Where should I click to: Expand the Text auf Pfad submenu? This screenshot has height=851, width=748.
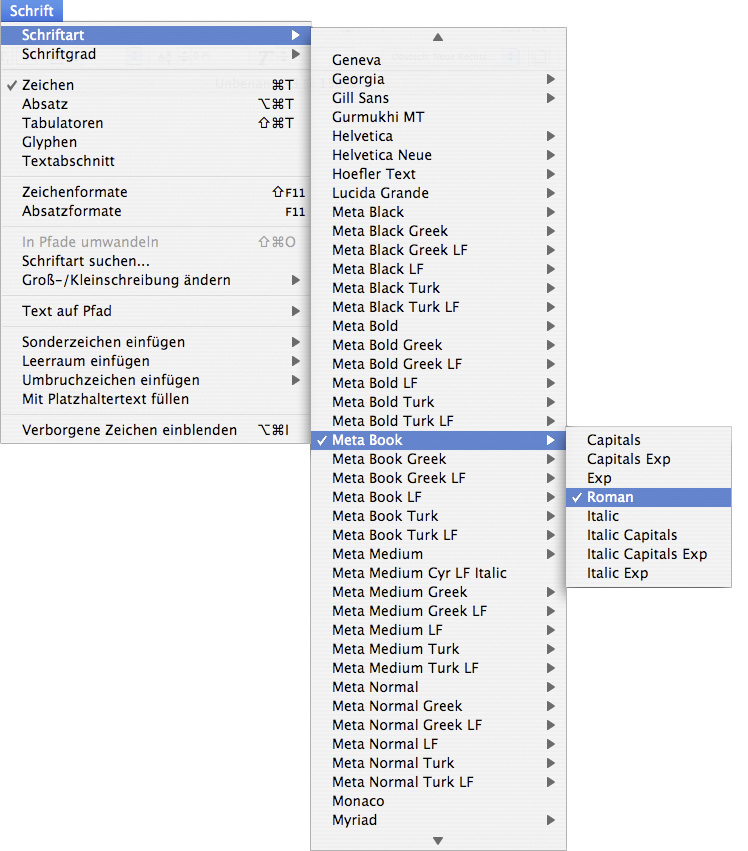pyautogui.click(x=156, y=311)
